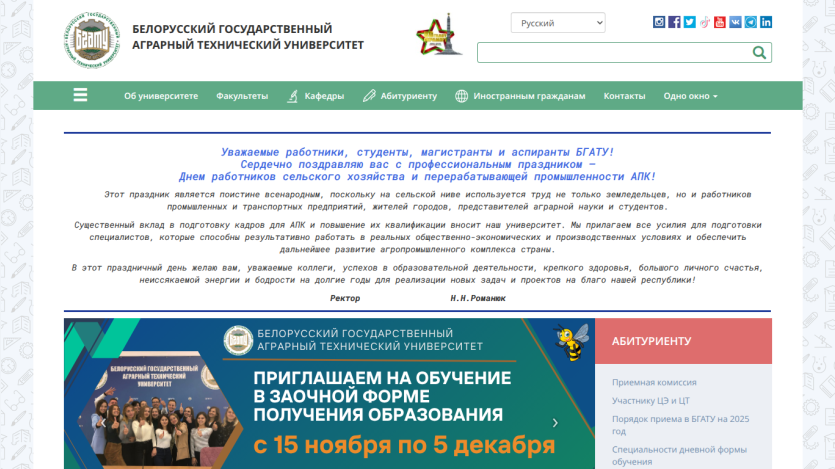Open Порядок приема в БГАТУ на 2025 год

tap(681, 425)
